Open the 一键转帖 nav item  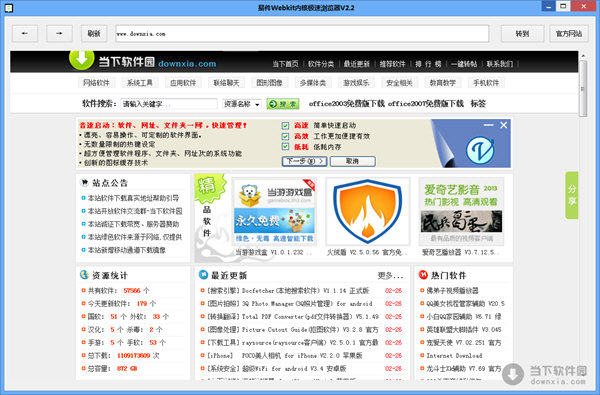click(x=464, y=64)
